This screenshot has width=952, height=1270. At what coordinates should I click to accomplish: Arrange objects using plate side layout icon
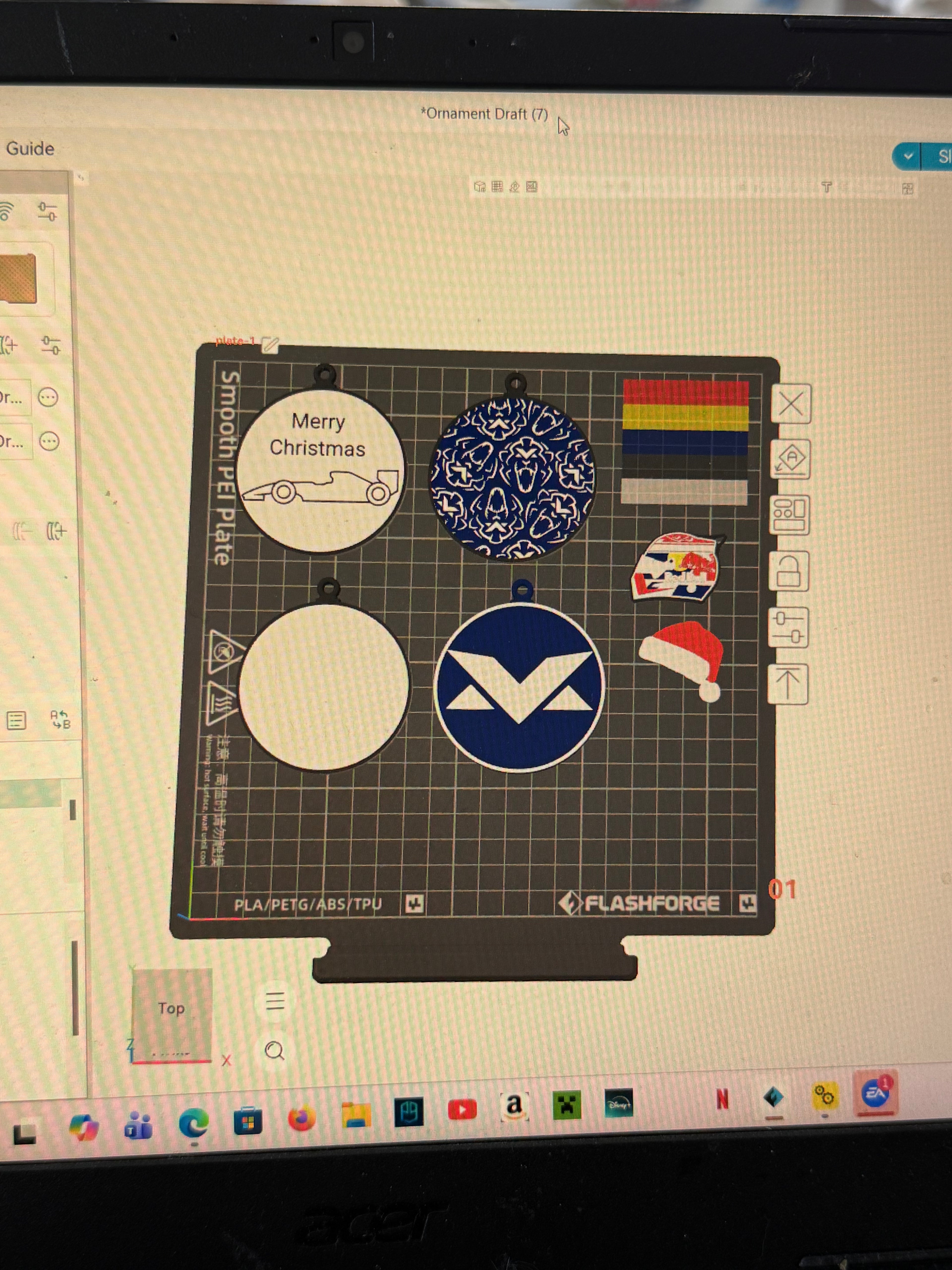(x=790, y=515)
